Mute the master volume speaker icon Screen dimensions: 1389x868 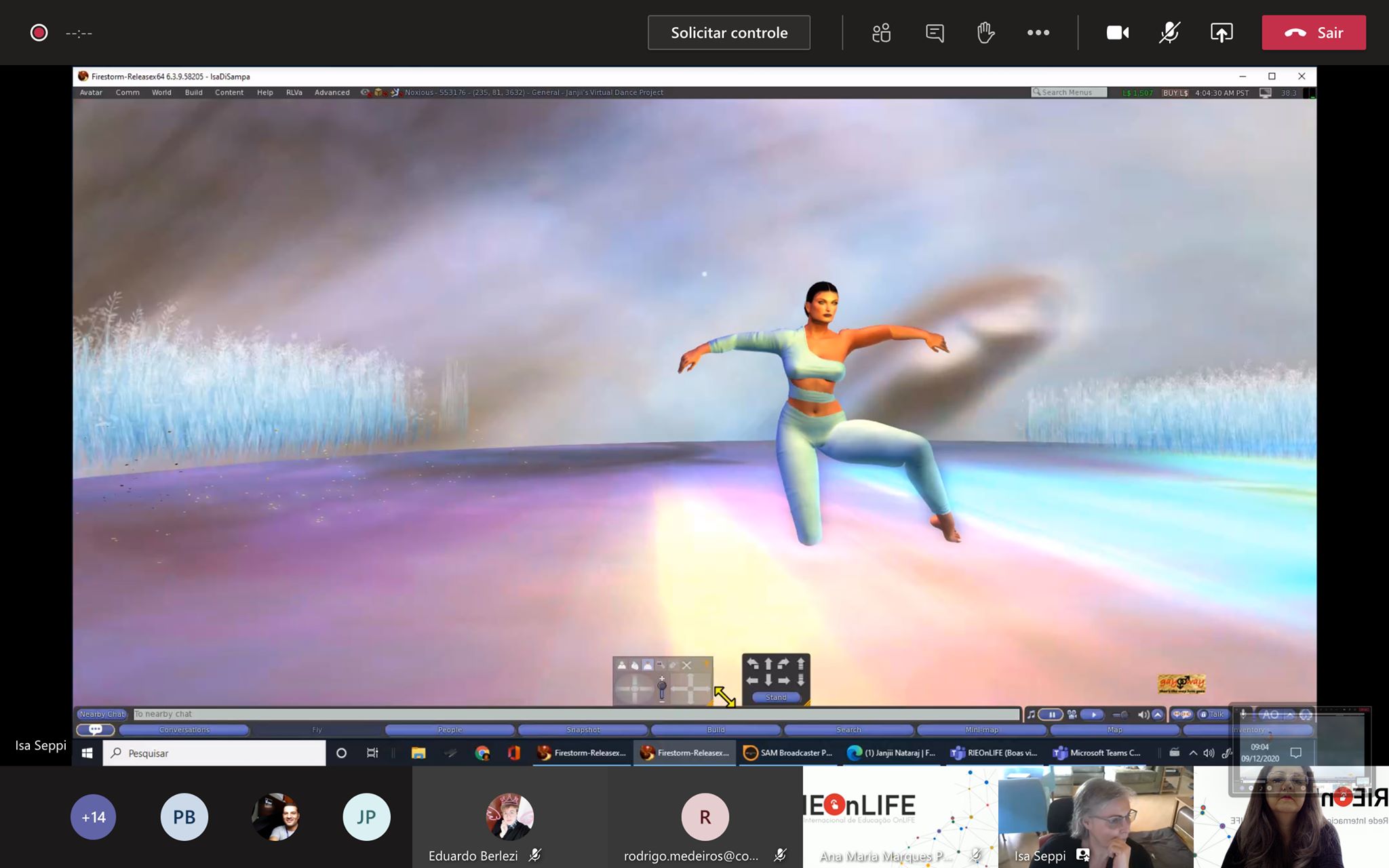(x=1143, y=714)
